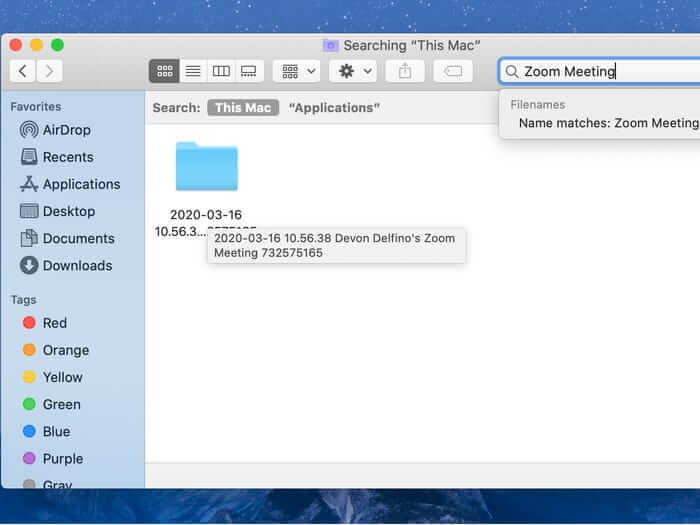Switch to gallery view
This screenshot has width=700, height=525.
pos(249,71)
